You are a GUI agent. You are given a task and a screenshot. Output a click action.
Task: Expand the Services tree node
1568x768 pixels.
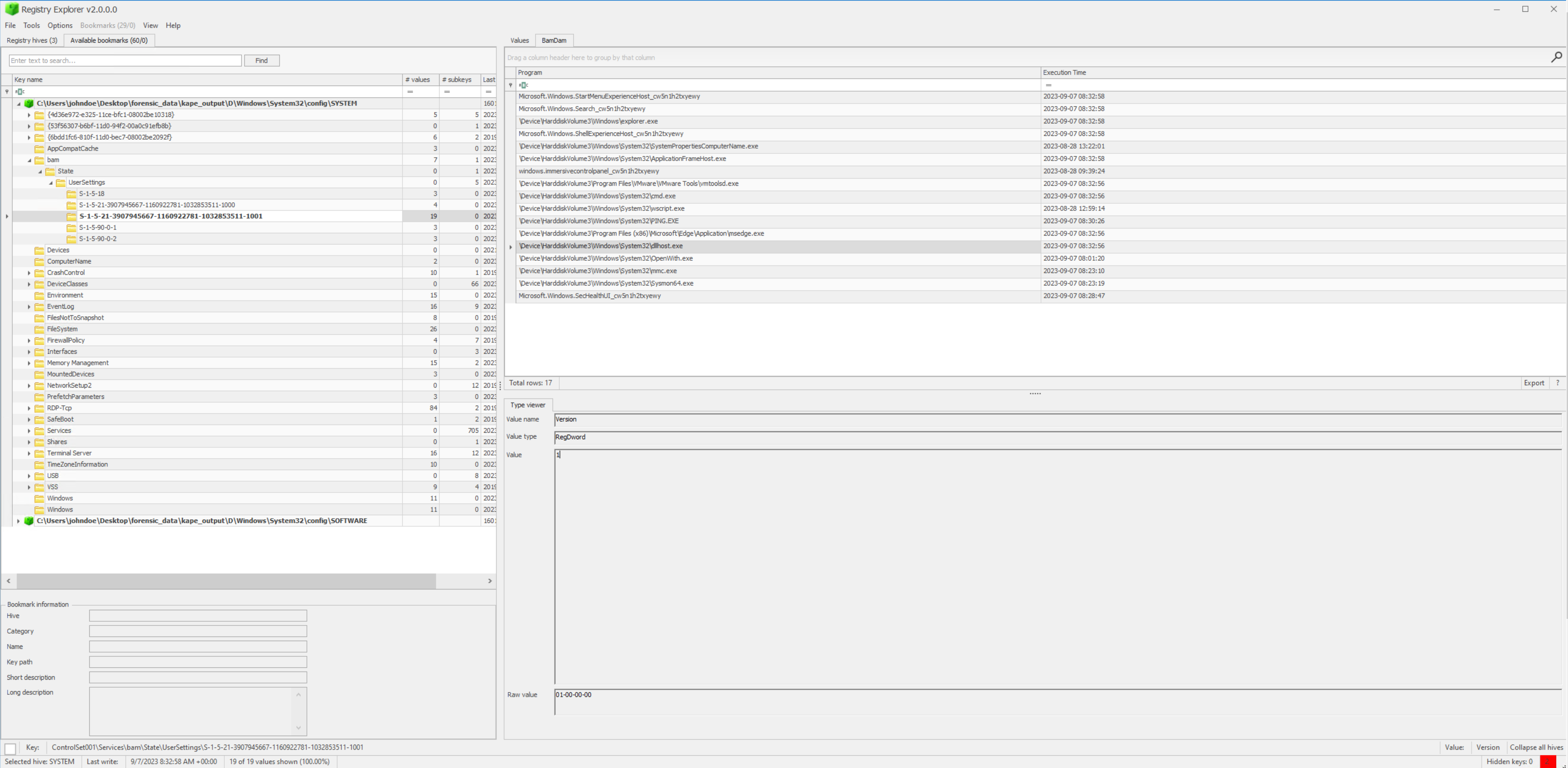pyautogui.click(x=29, y=431)
